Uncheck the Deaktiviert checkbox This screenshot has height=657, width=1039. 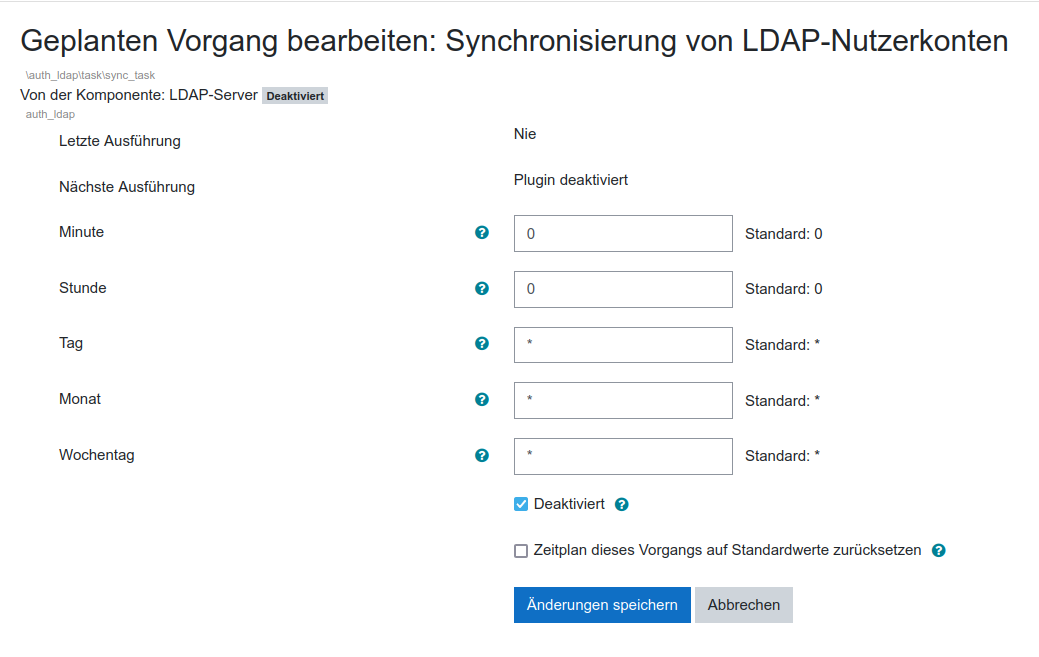coord(521,504)
